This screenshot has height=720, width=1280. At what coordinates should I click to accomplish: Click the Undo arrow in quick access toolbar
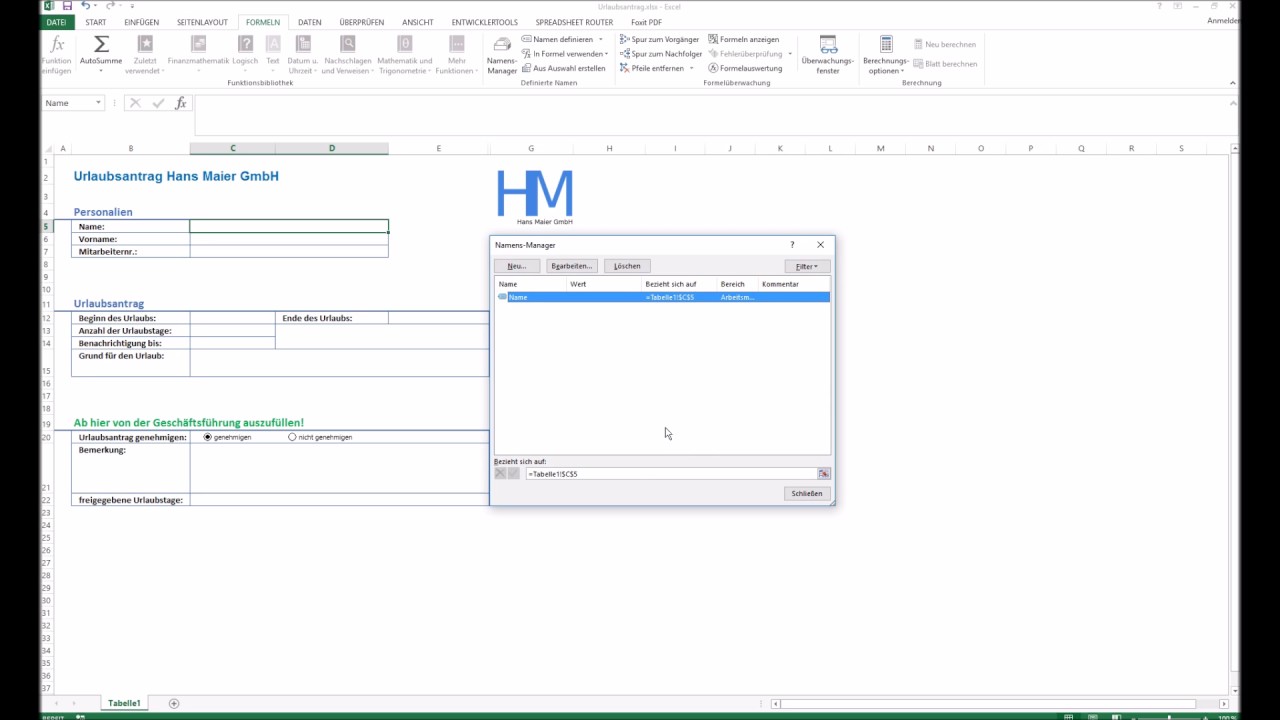point(85,6)
